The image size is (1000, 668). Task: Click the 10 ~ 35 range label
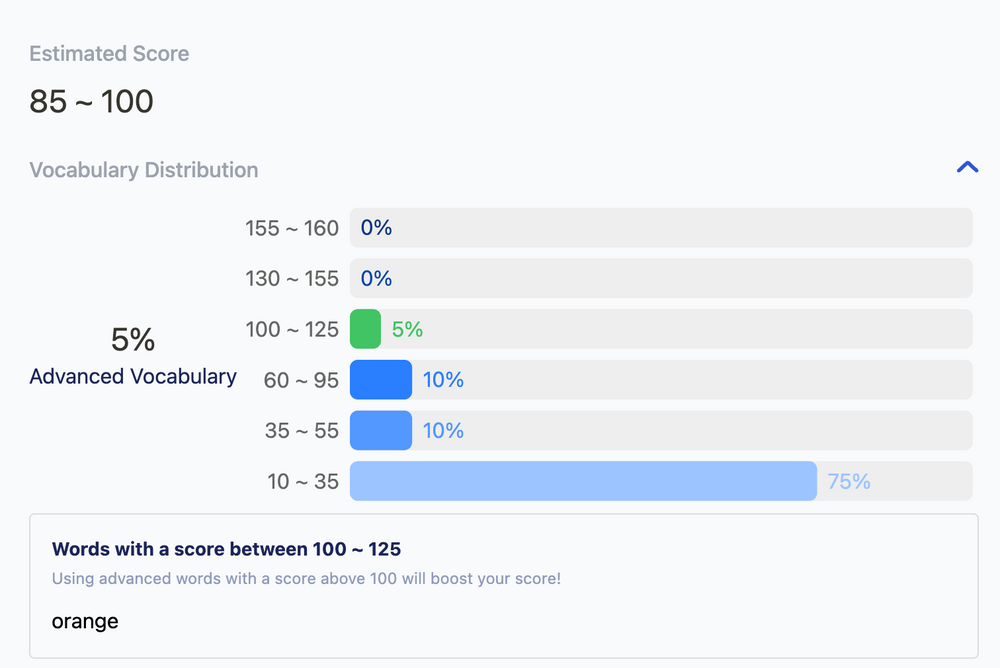point(303,481)
